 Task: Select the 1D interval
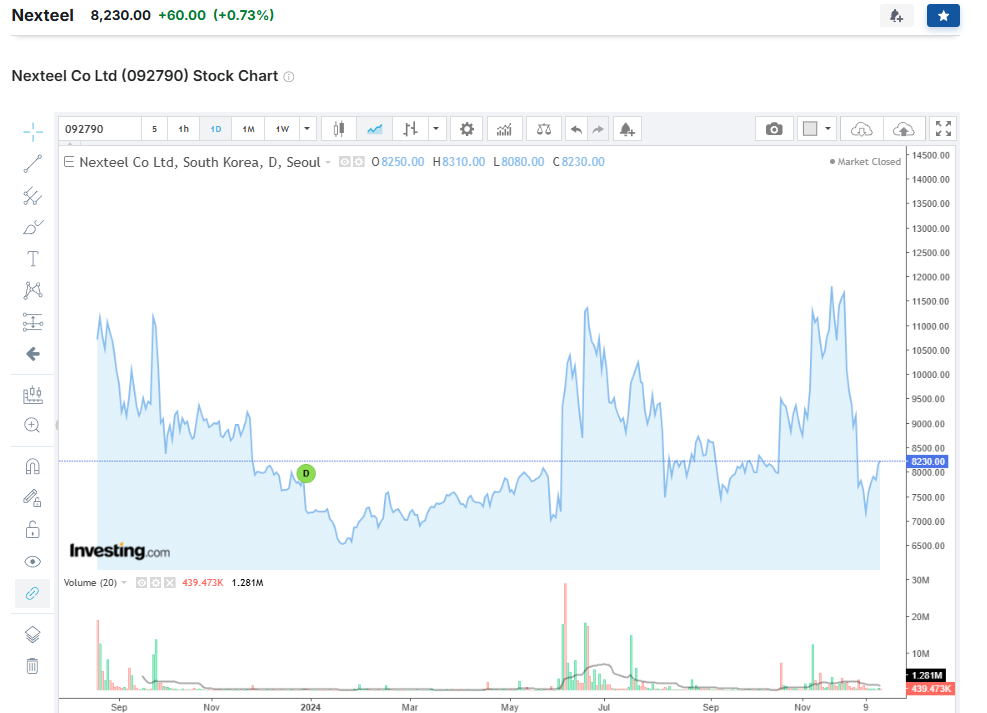216,129
